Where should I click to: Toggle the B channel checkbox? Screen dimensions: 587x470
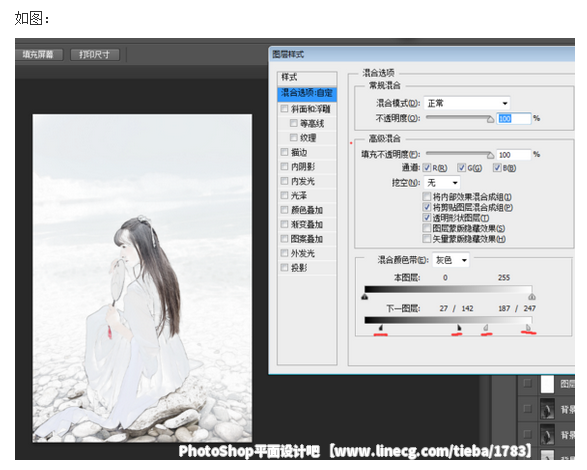pos(497,168)
